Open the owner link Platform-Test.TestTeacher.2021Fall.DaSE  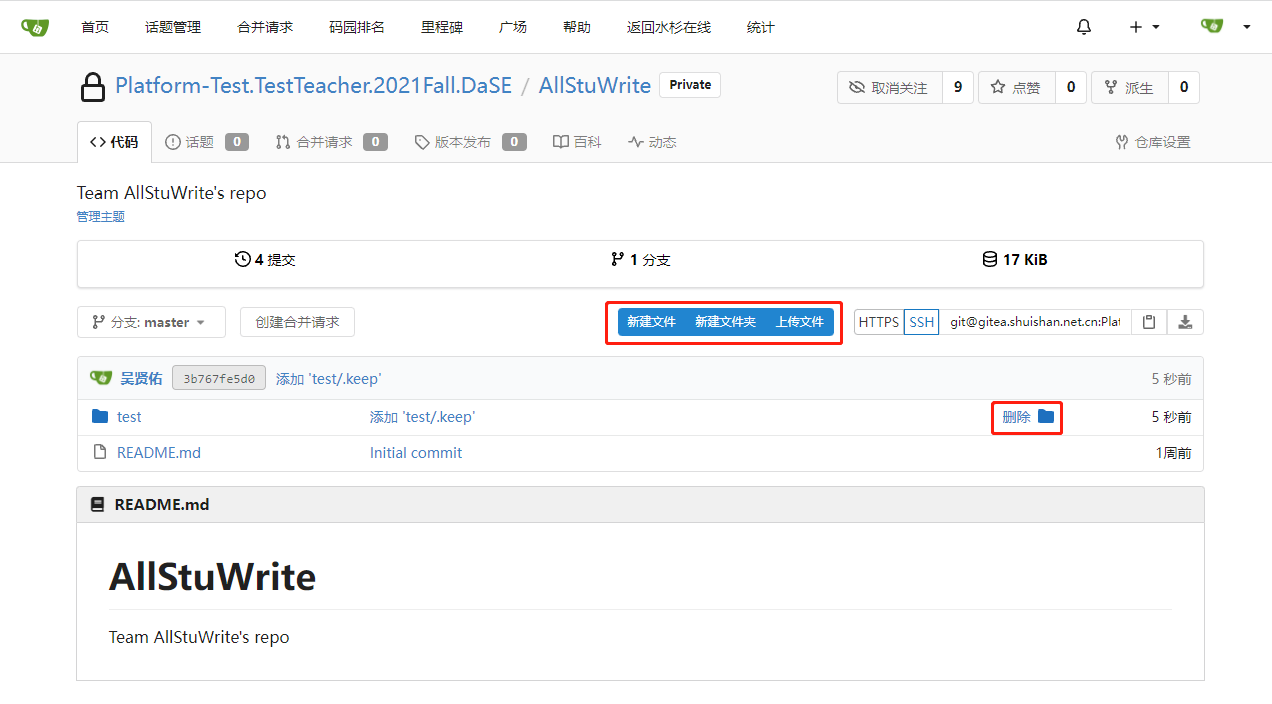pyautogui.click(x=313, y=86)
